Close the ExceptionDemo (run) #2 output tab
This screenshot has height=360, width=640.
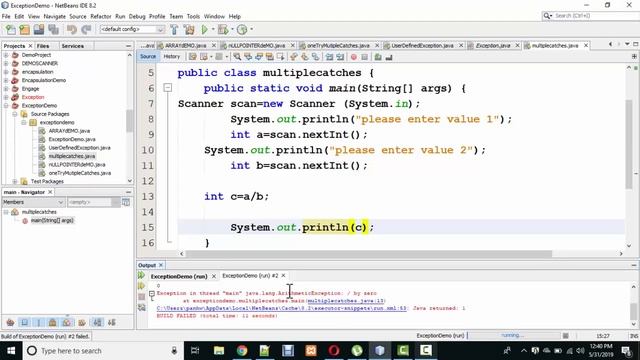pos(283,276)
